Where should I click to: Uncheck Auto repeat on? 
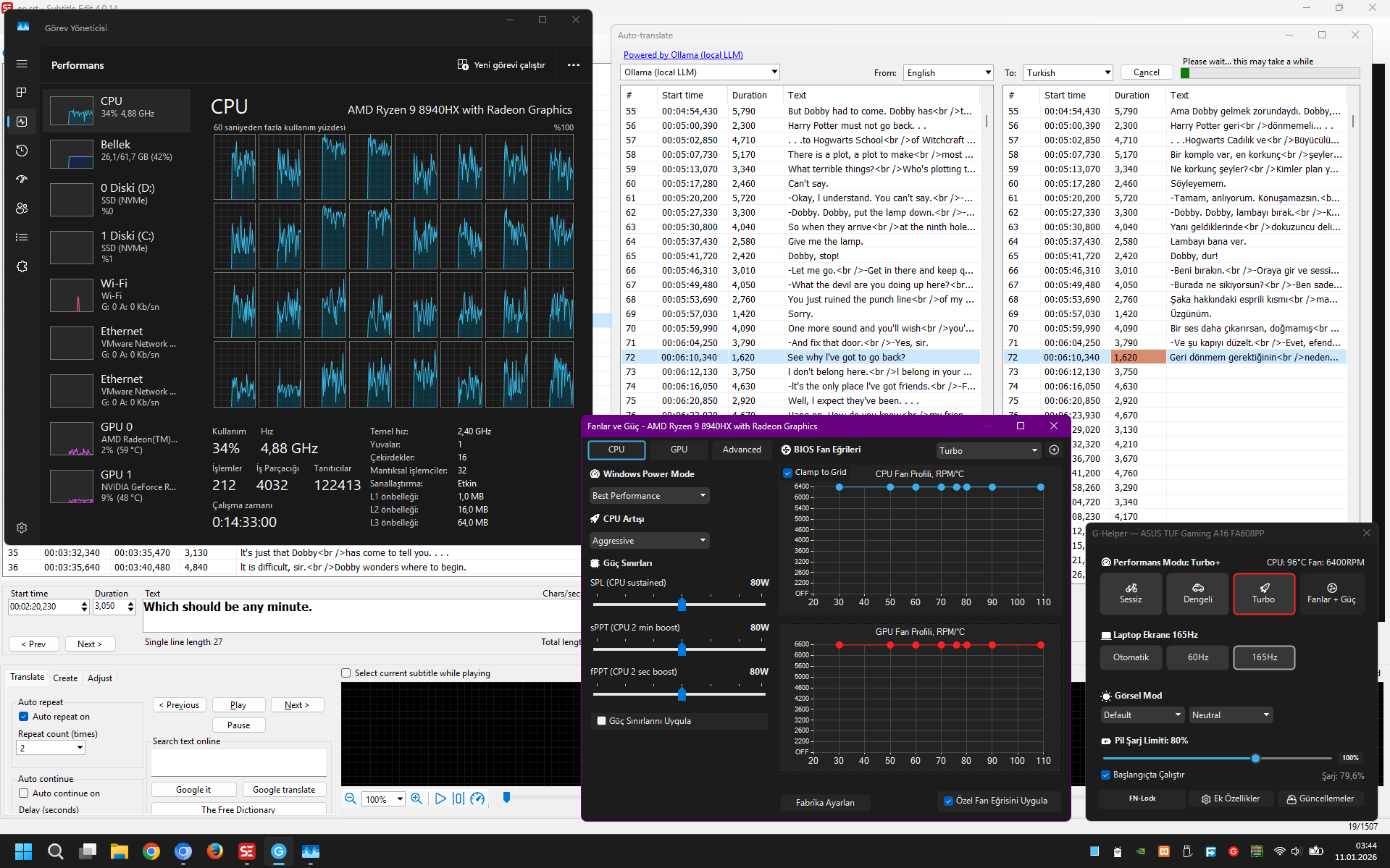[24, 717]
